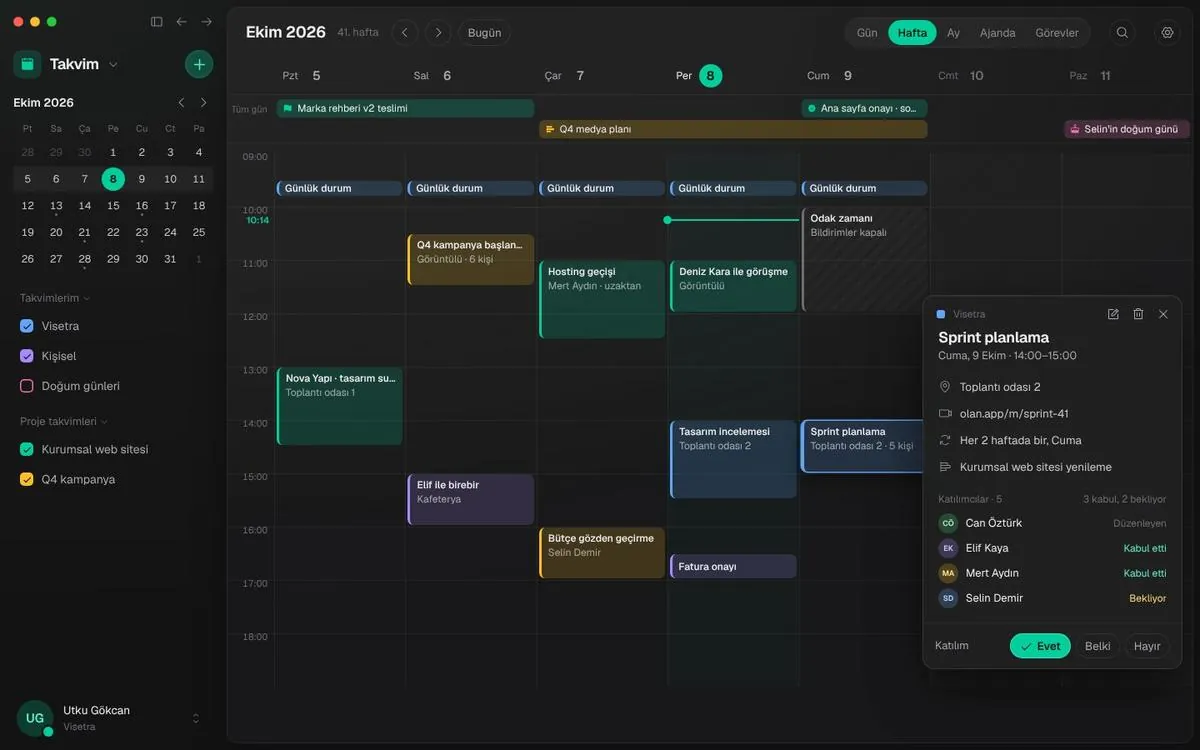The height and width of the screenshot is (750, 1200).
Task: Click the location pin icon beside Toplantı odası 2
Action: tap(945, 387)
